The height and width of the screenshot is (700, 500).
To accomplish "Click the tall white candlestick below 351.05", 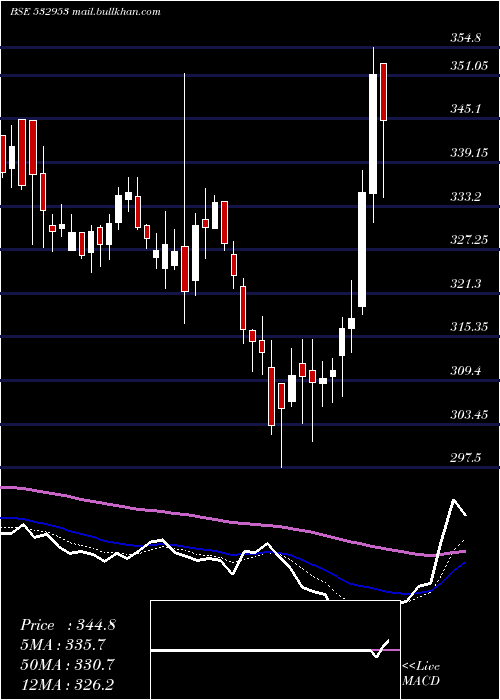I will point(373,134).
